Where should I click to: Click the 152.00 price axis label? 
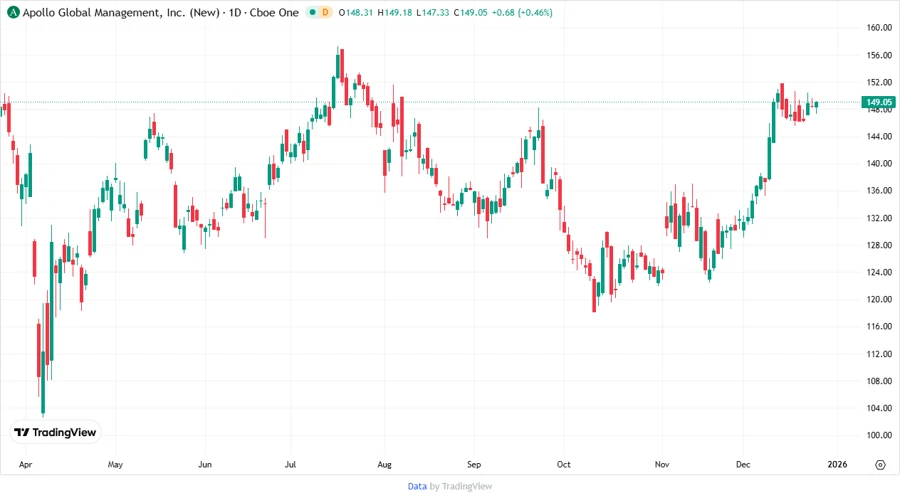(879, 82)
